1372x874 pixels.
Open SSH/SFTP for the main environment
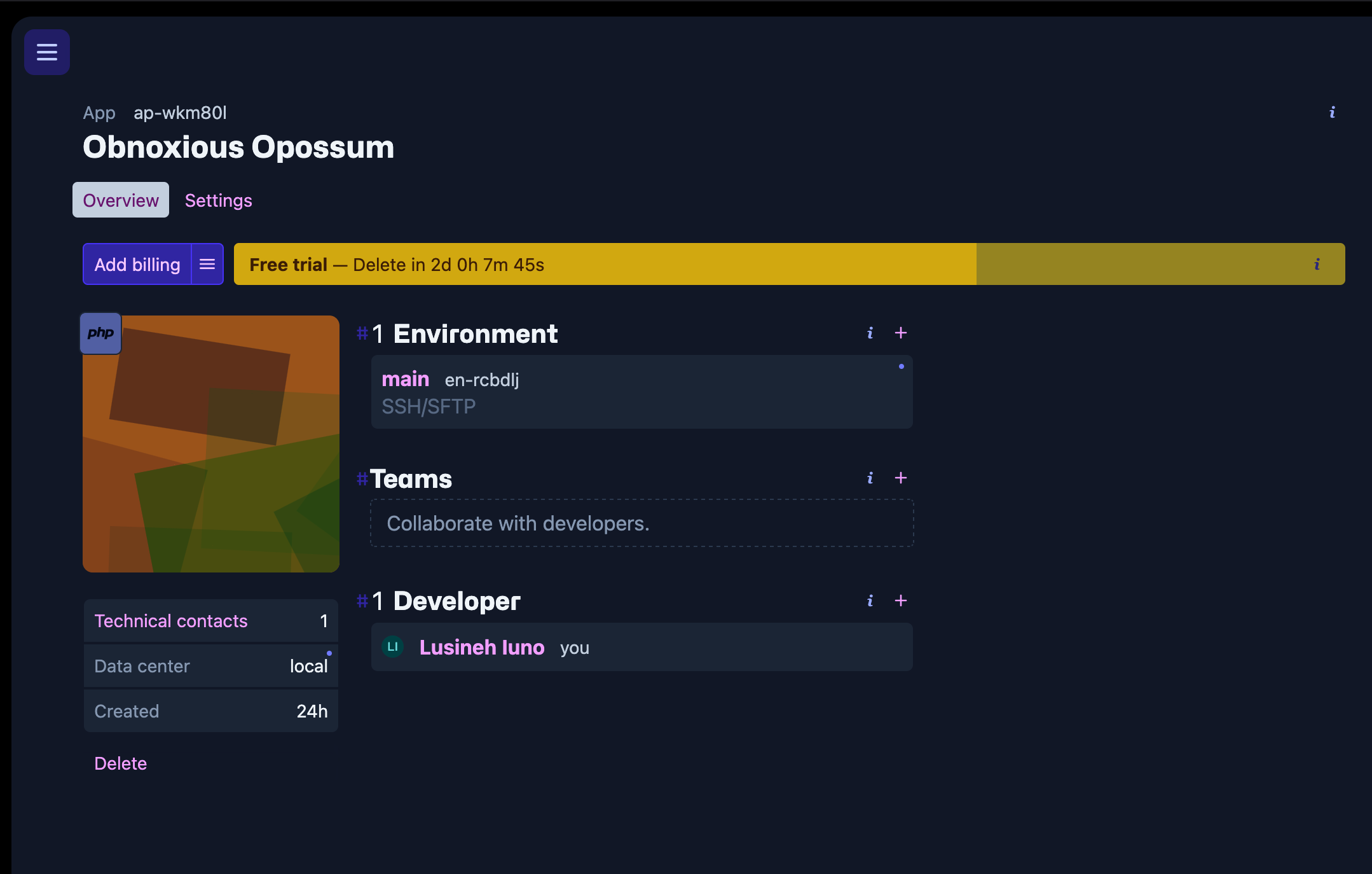429,406
